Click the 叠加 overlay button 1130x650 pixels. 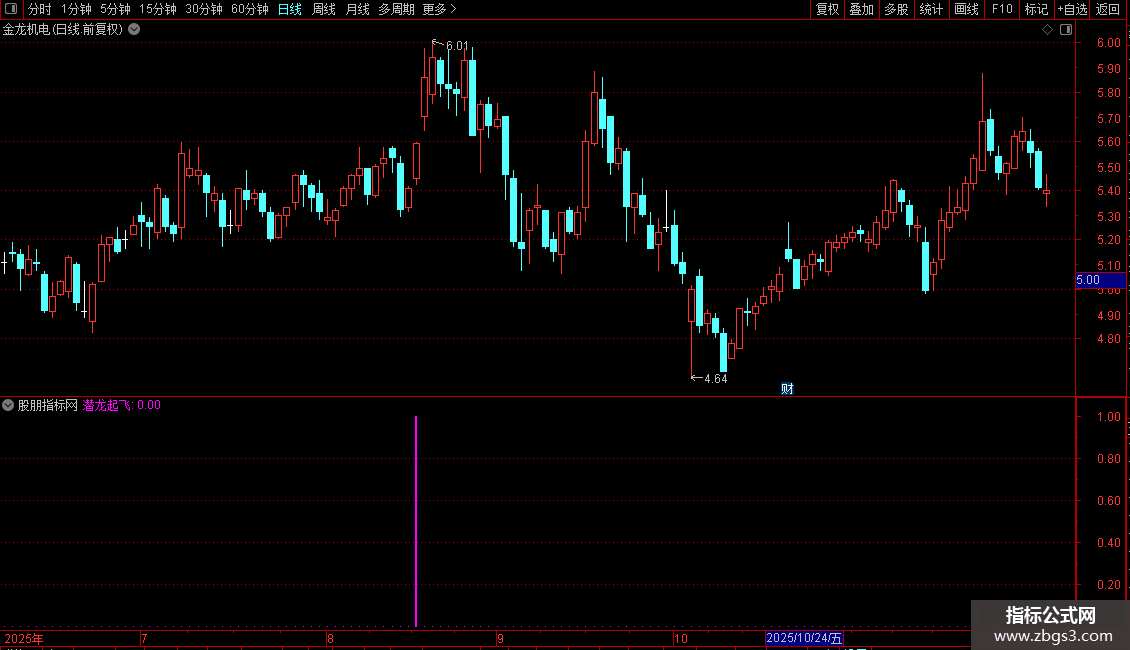click(861, 9)
